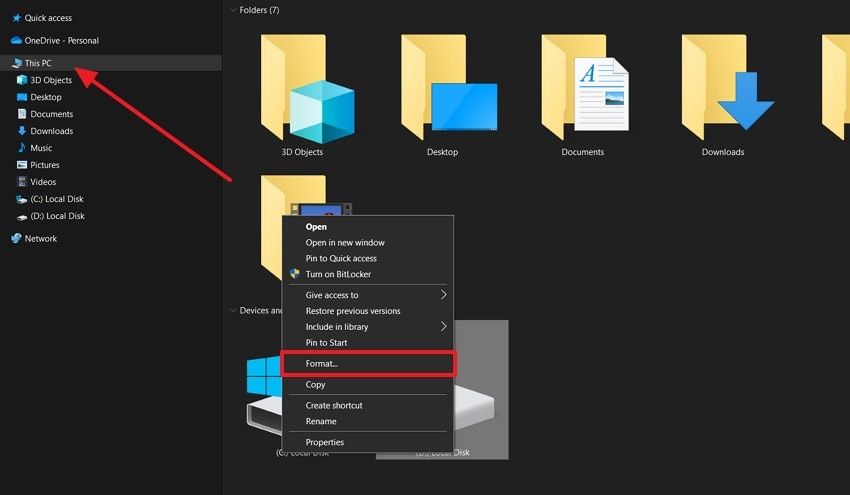Image resolution: width=850 pixels, height=495 pixels.
Task: Click the (C:) Local Disk drive icon in sidebar
Action: pos(22,199)
